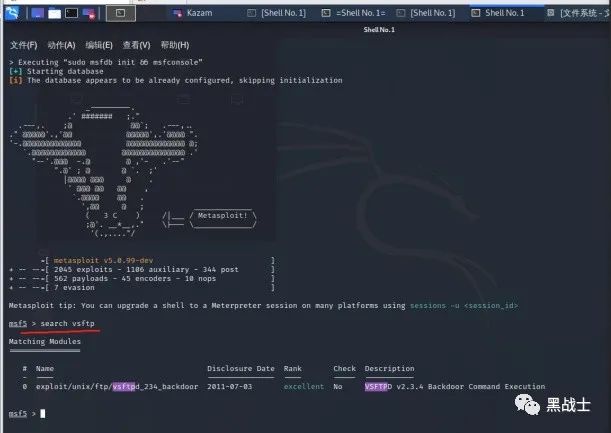
Task: Click the '2045 exploits' statistics line
Action: (x=146, y=269)
